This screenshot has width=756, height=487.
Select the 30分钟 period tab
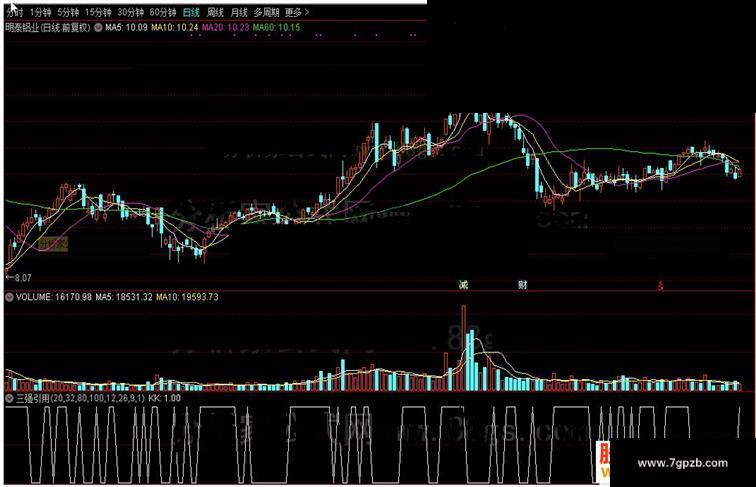[130, 12]
